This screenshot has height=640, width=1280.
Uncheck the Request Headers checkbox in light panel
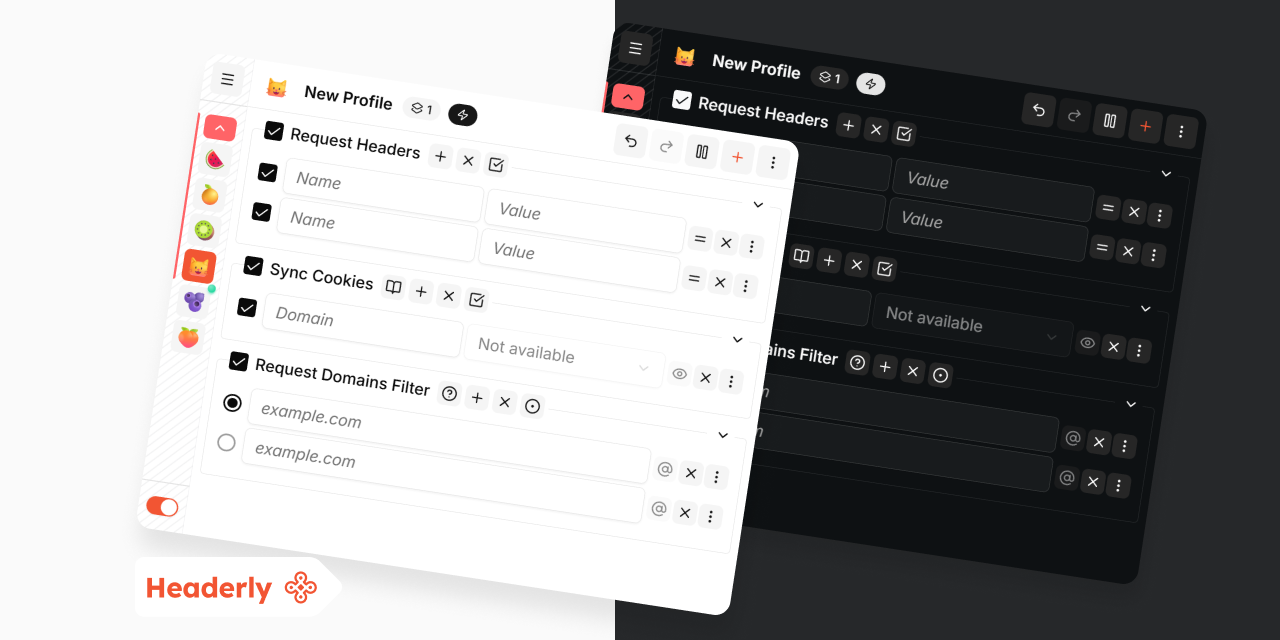coord(274,131)
